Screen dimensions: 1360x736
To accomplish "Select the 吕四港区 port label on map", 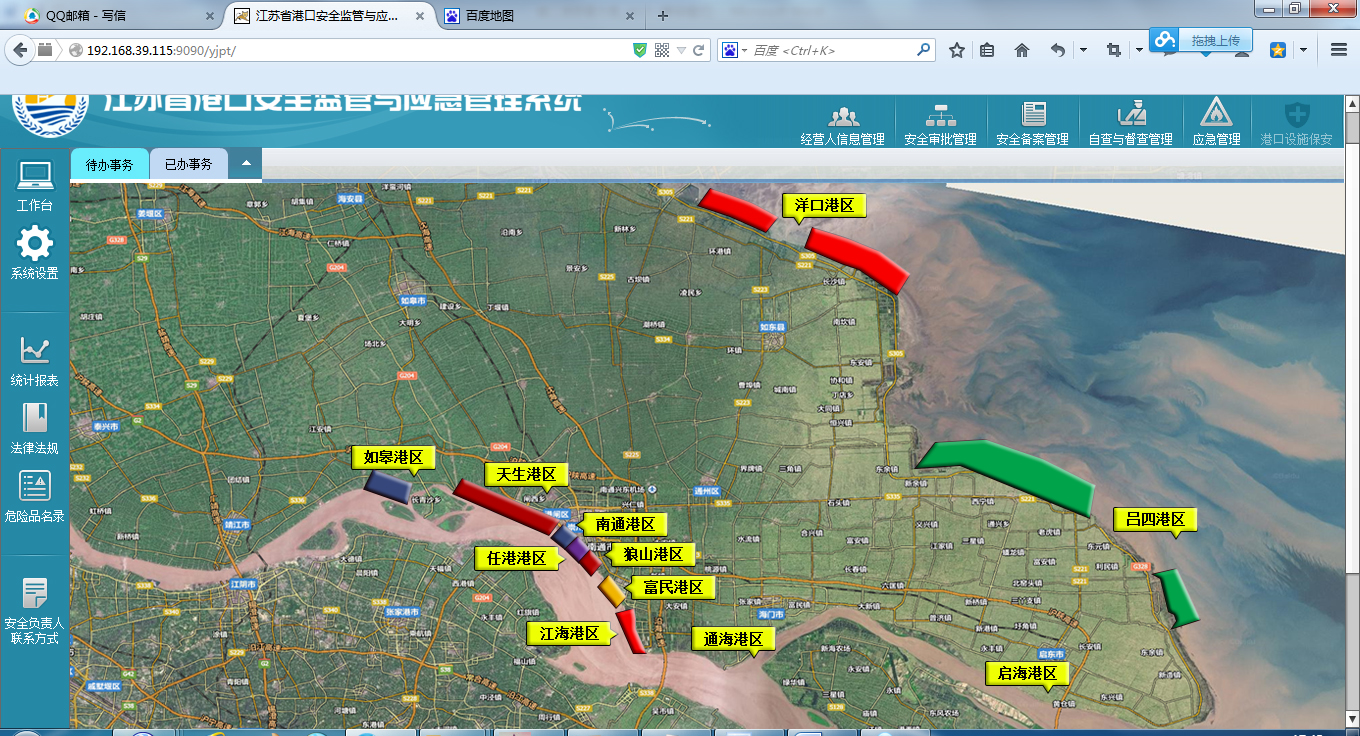I will [x=1154, y=520].
